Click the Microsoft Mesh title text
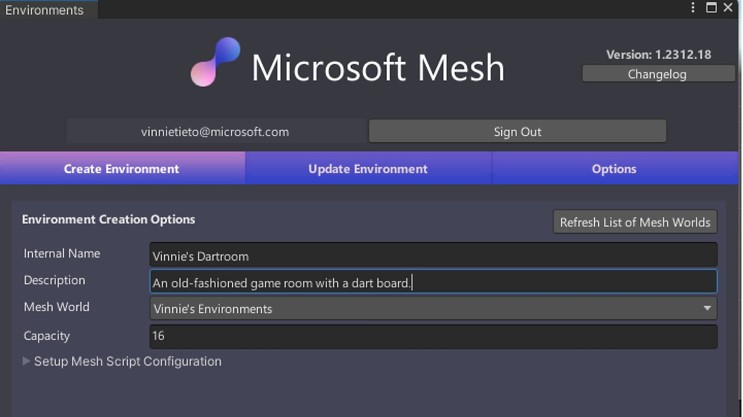The image size is (743, 417). 378,67
